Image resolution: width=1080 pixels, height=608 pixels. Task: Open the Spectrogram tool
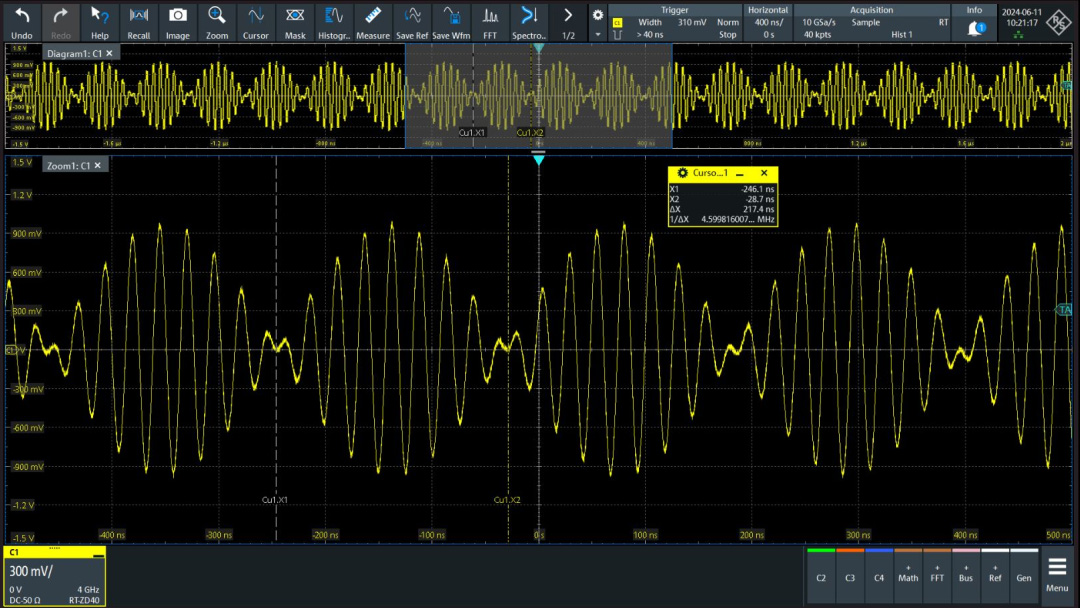pos(529,22)
